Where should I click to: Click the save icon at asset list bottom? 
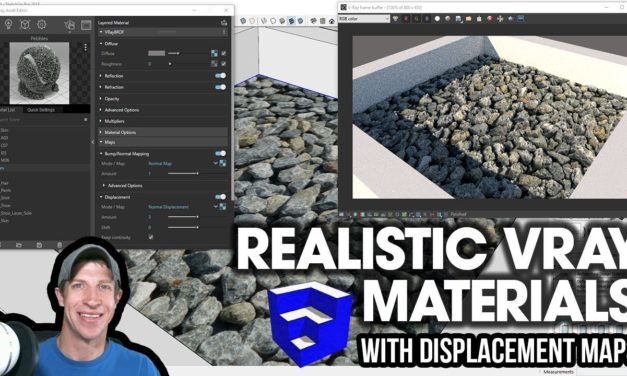(x=39, y=245)
